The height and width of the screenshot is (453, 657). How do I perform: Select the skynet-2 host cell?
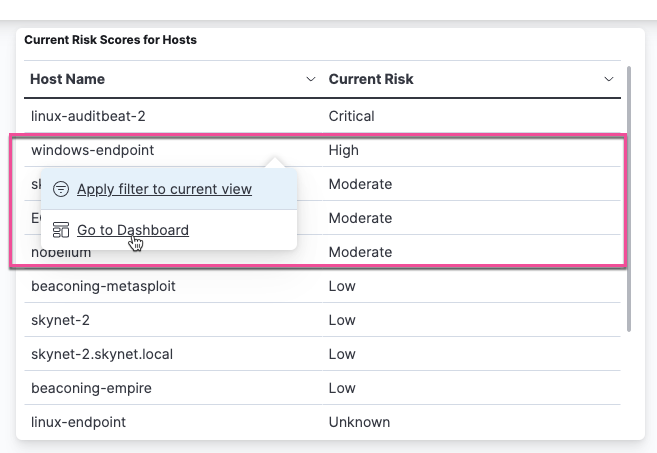(x=61, y=320)
